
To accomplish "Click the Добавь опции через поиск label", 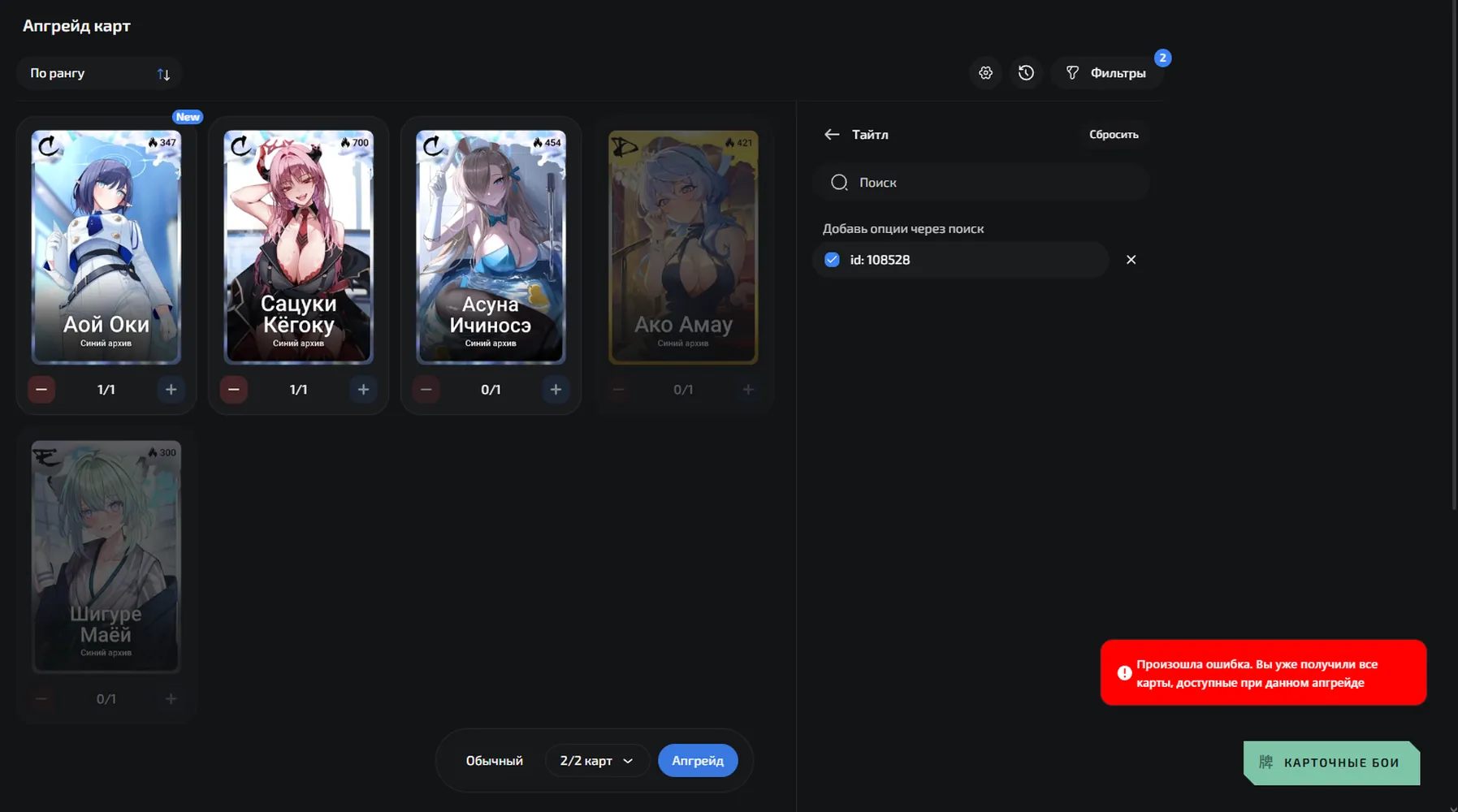I will tap(903, 229).
